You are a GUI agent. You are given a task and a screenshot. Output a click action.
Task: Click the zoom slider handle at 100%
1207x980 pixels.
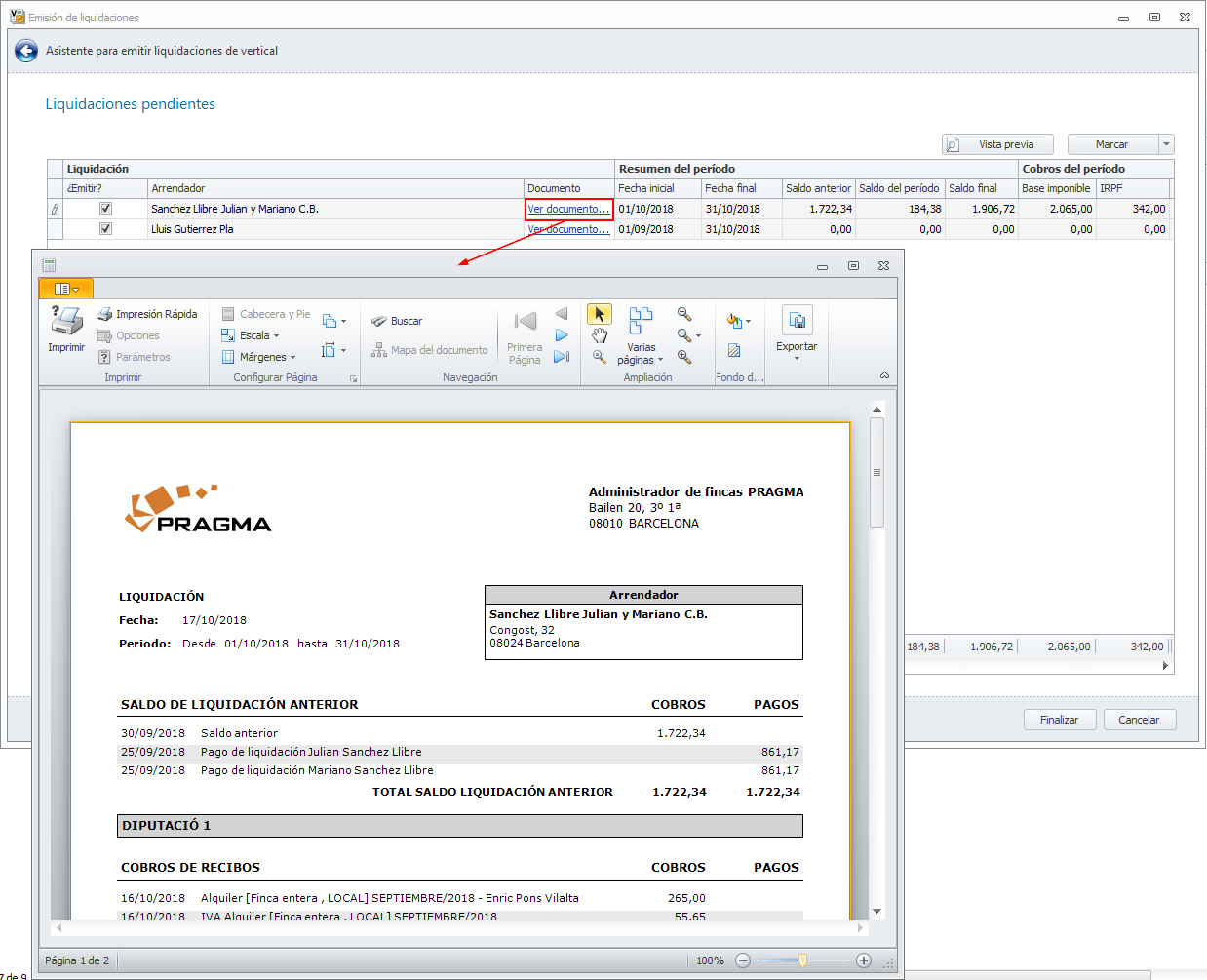(802, 960)
